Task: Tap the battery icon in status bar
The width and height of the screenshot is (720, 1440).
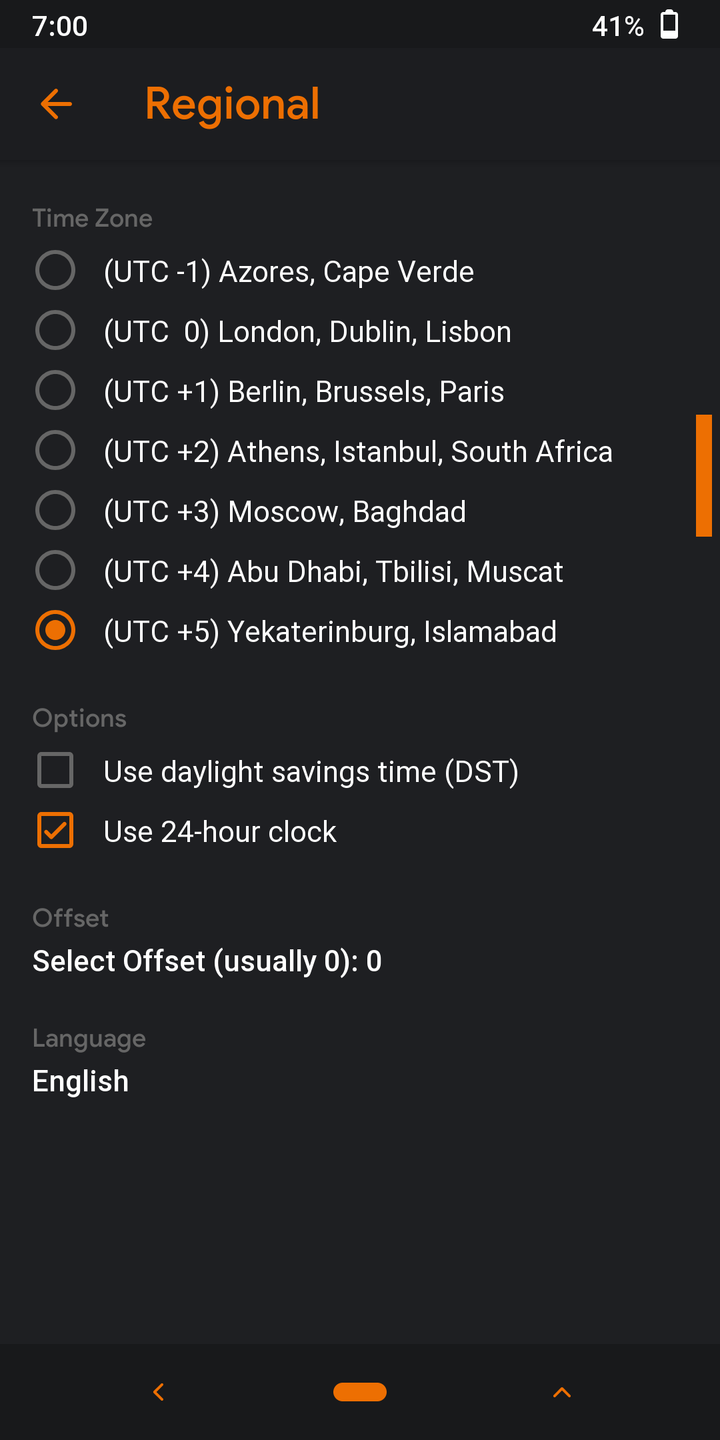Action: click(x=670, y=25)
